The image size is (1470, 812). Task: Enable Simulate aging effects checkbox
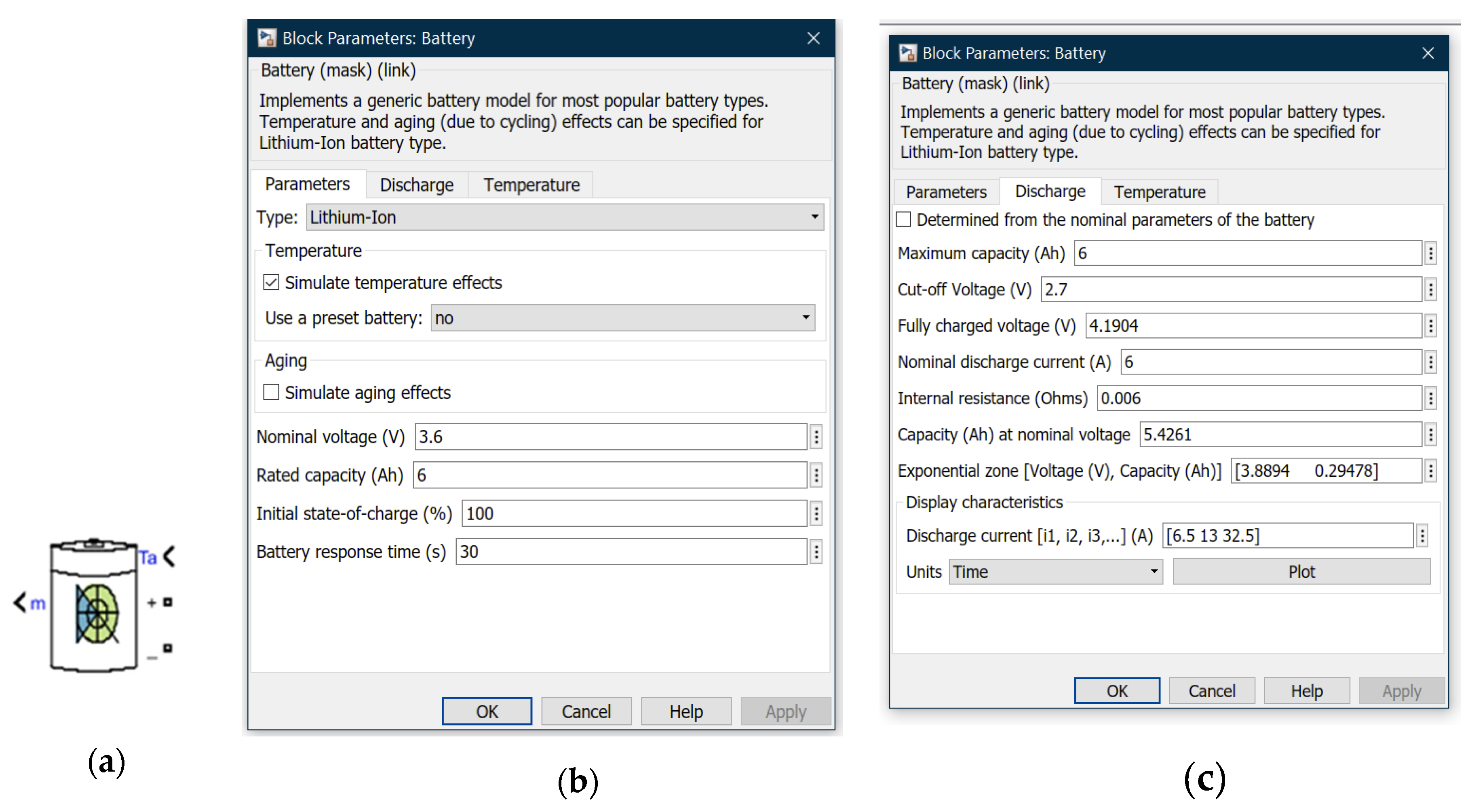[271, 392]
